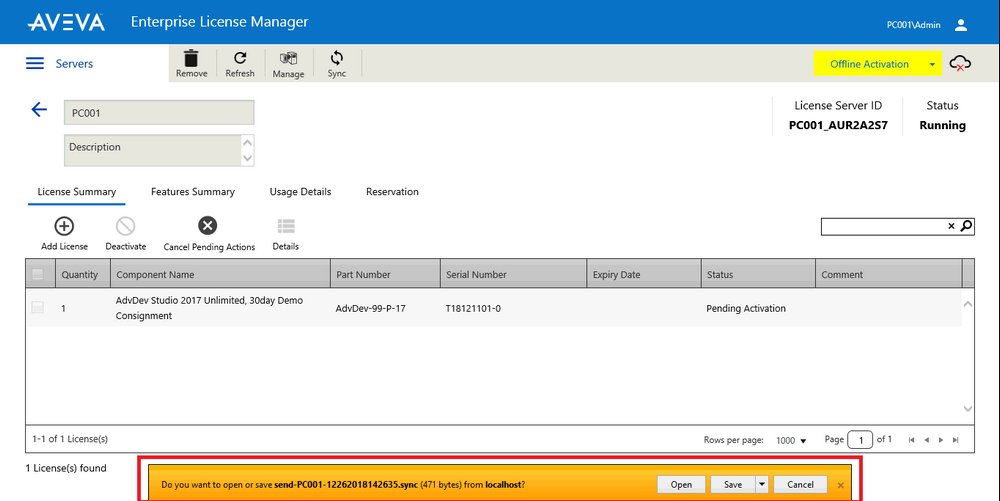
Task: Tick the select-all header checkbox
Action: [x=38, y=274]
